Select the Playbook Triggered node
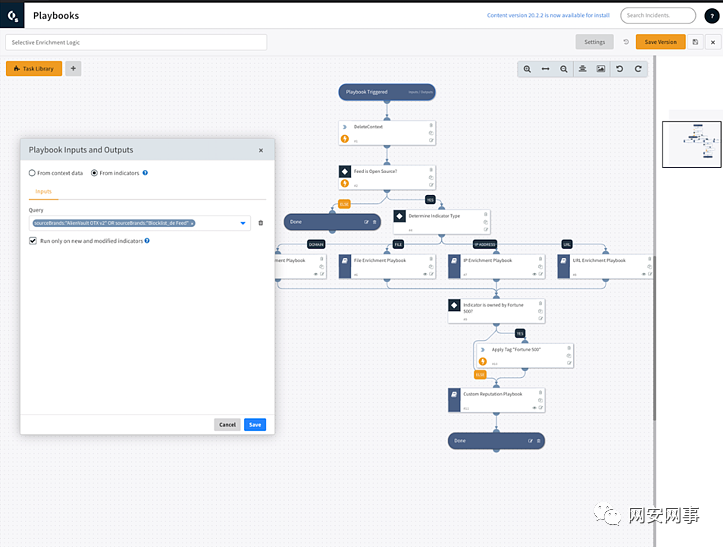Viewport: 723px width, 547px height. 387,92
